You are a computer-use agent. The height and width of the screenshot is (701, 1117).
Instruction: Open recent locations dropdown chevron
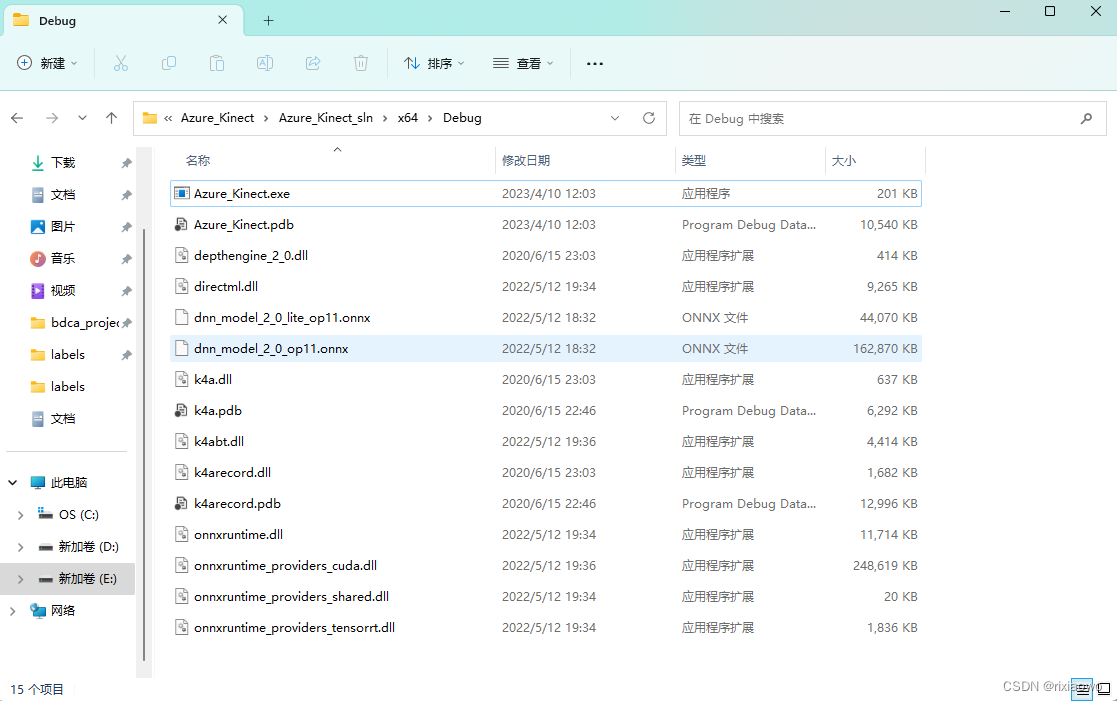[x=83, y=118]
